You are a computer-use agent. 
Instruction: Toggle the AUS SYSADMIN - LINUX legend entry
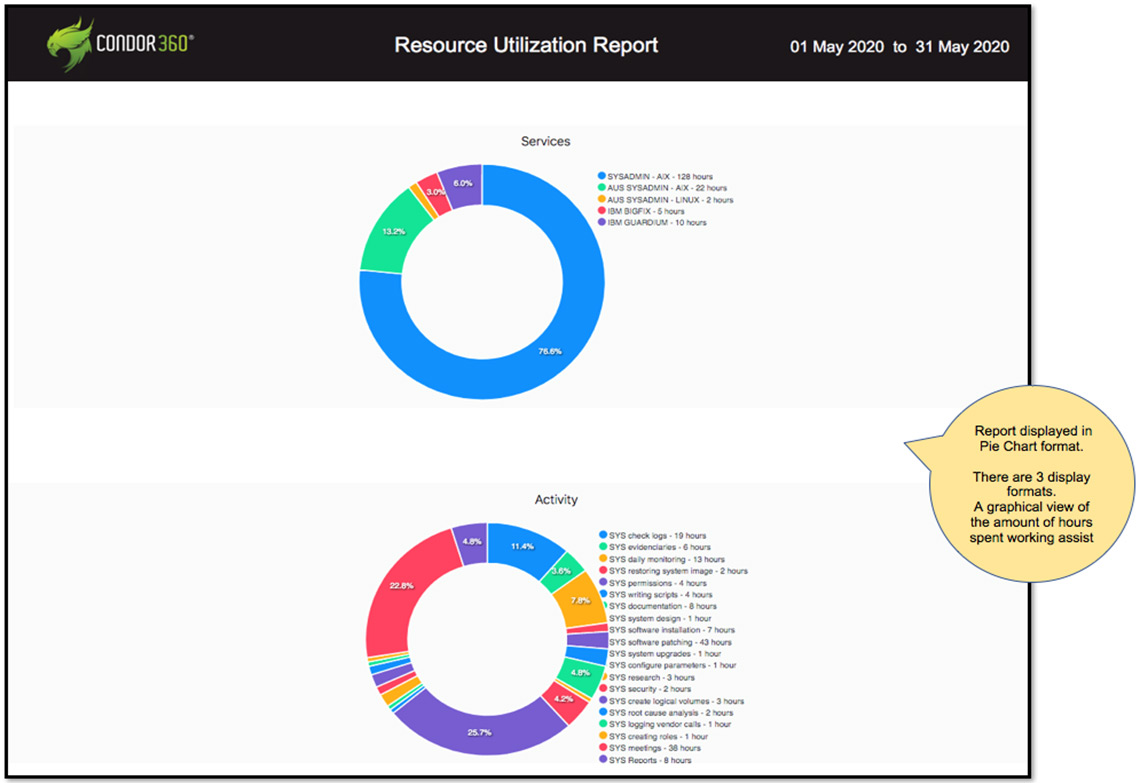(x=670, y=200)
